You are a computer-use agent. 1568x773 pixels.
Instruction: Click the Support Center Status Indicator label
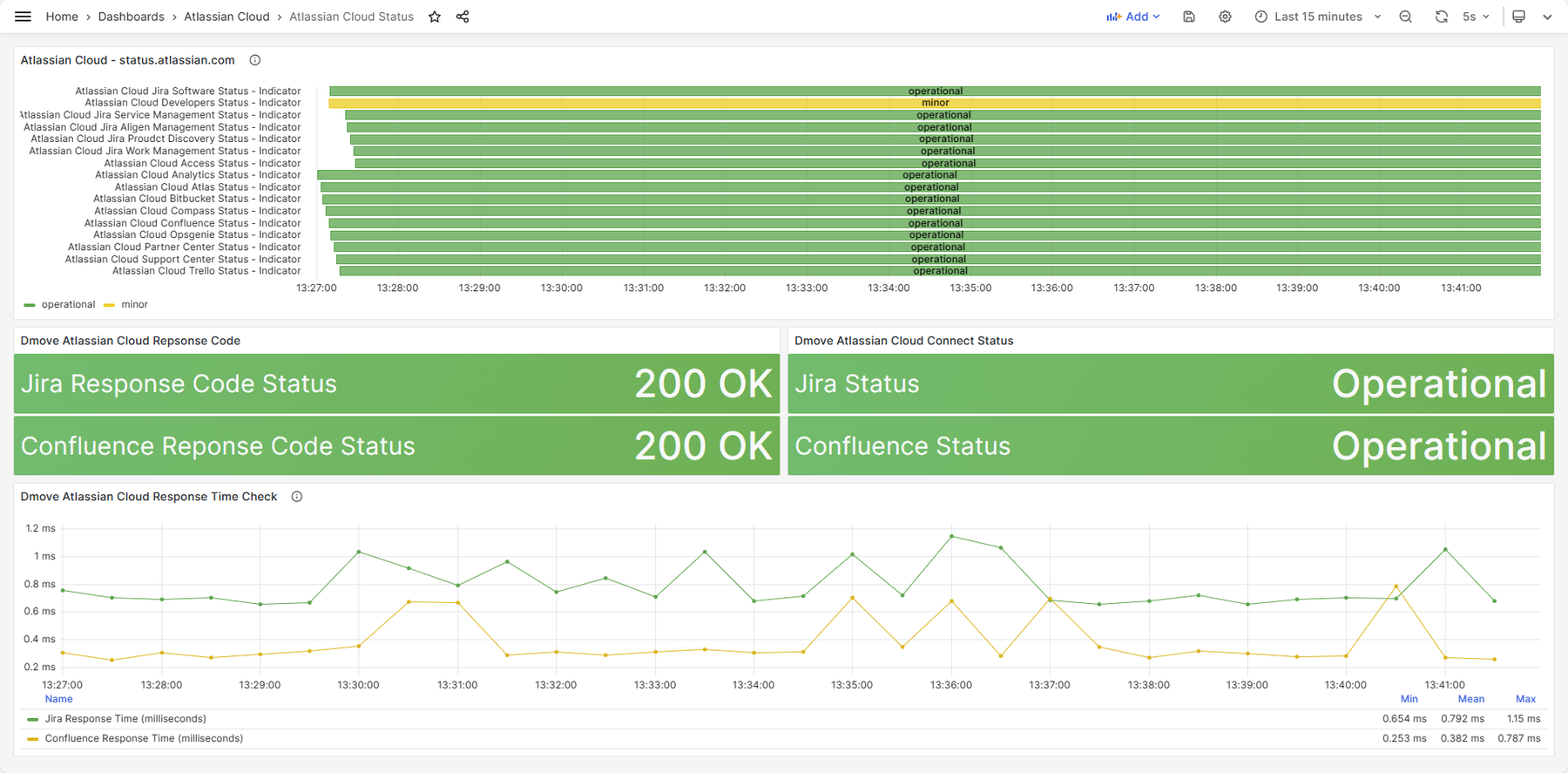click(x=183, y=260)
